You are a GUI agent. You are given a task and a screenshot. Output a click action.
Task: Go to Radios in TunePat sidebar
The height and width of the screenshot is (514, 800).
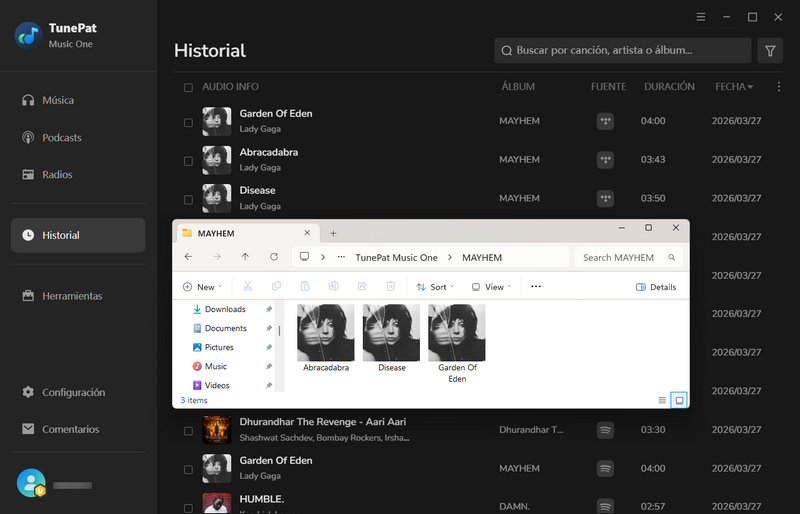tap(47, 175)
